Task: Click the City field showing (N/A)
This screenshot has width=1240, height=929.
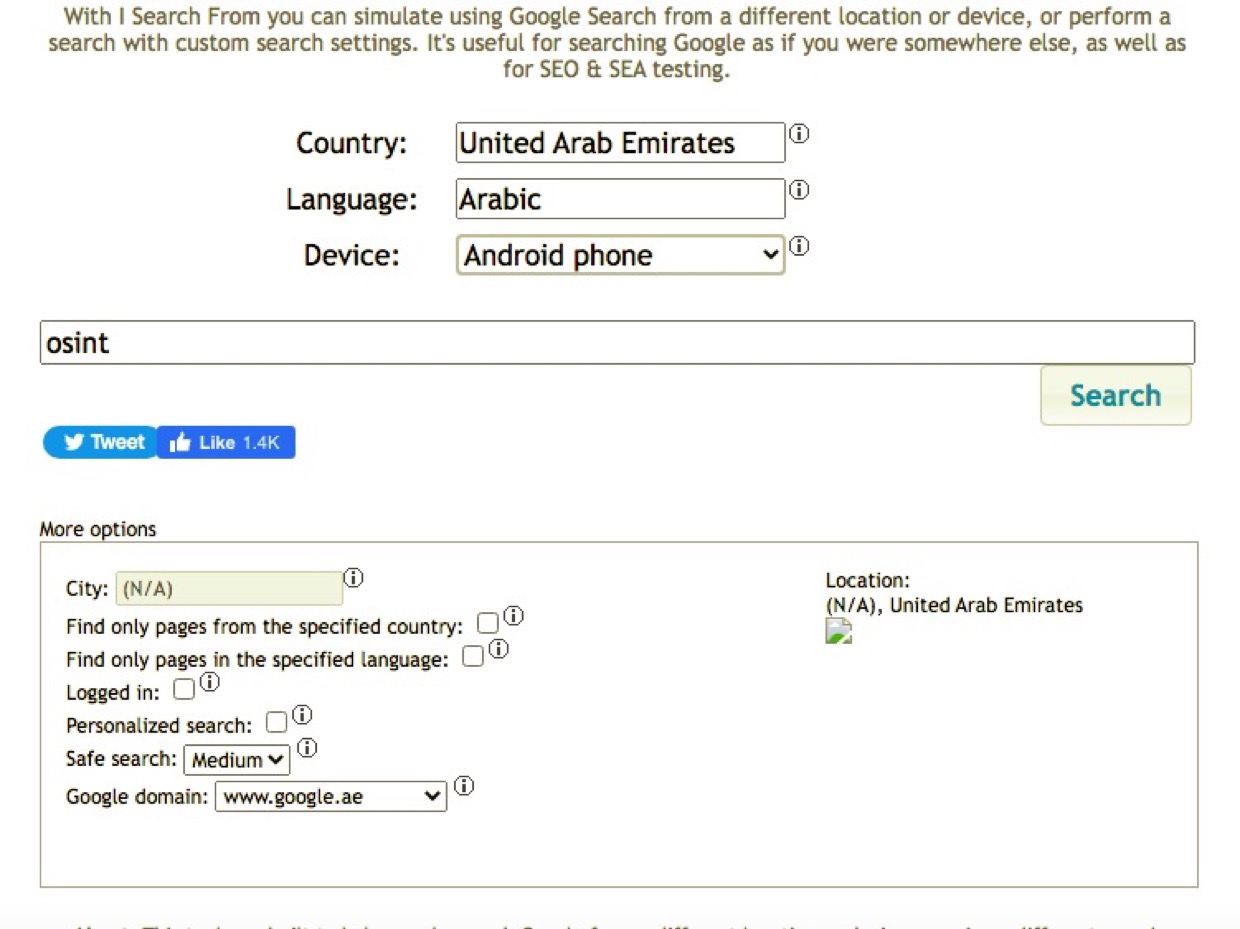Action: pyautogui.click(x=229, y=588)
